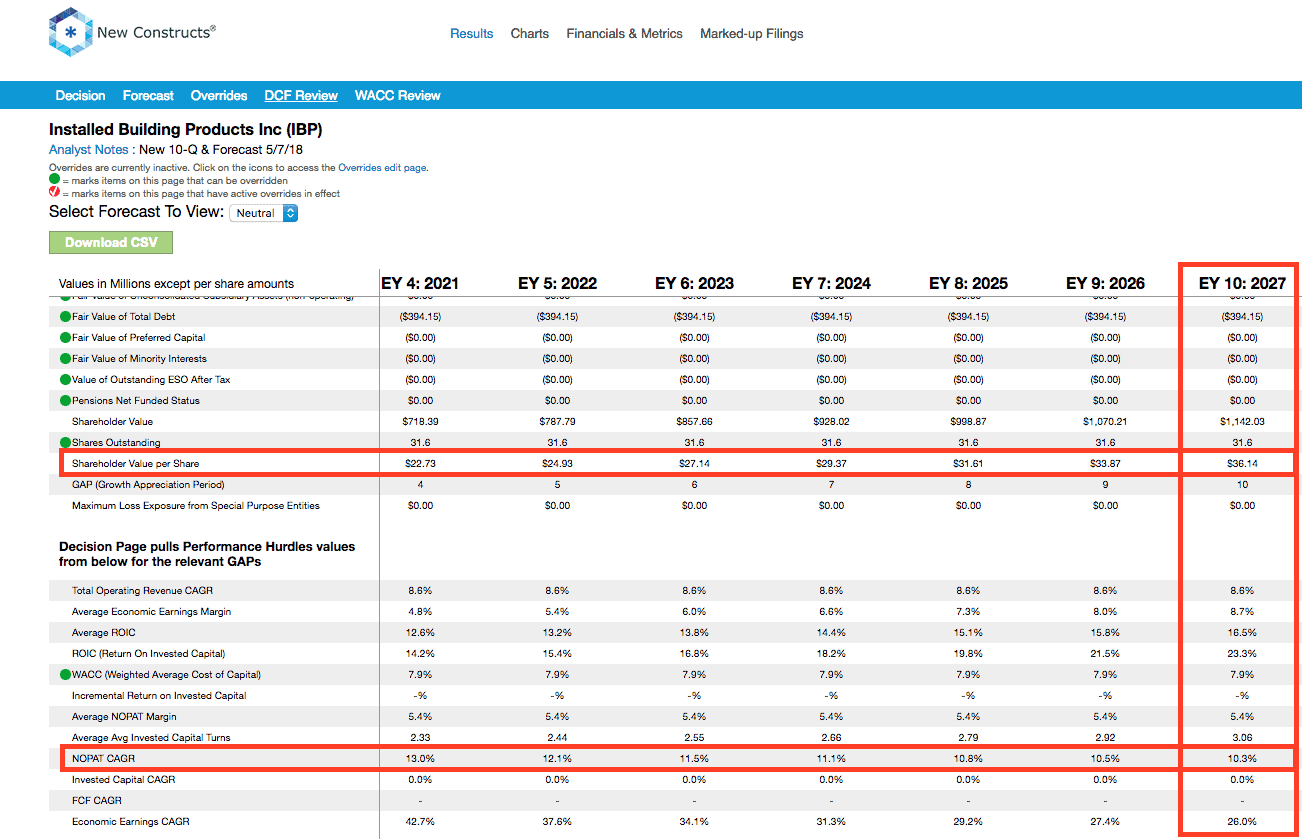The width and height of the screenshot is (1302, 839).
Task: Open the Charts top navigation item
Action: [x=530, y=33]
